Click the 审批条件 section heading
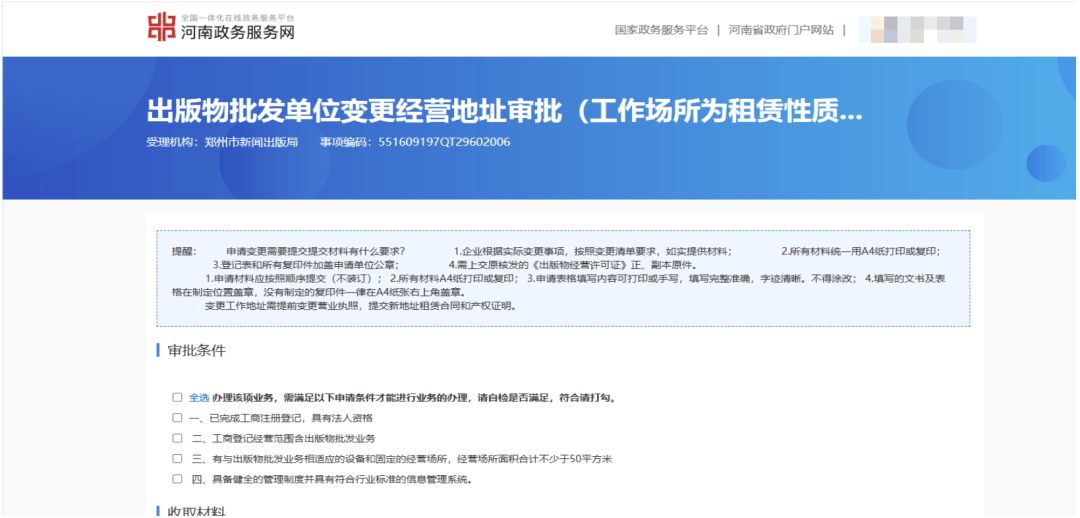The image size is (1080, 518). [196, 351]
